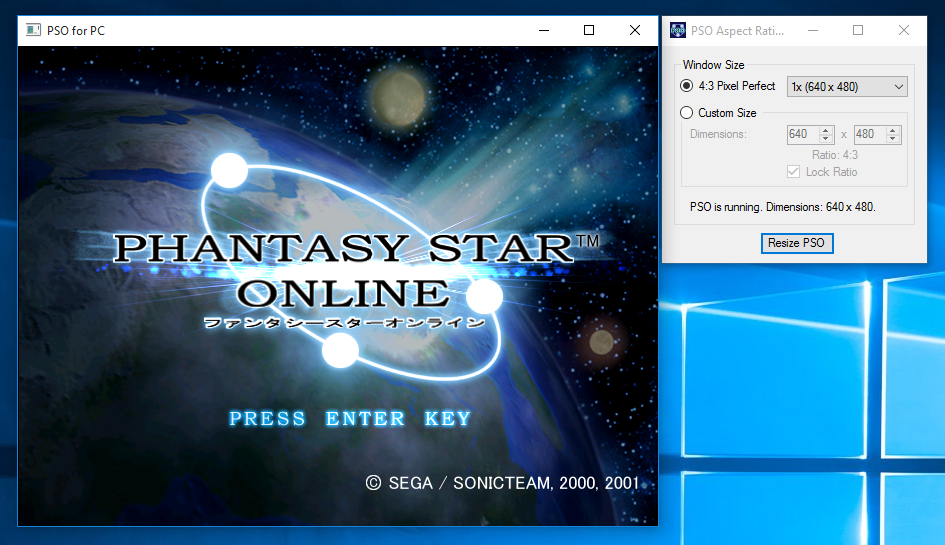945x545 pixels.
Task: Click the height field showing 480
Action: click(870, 134)
